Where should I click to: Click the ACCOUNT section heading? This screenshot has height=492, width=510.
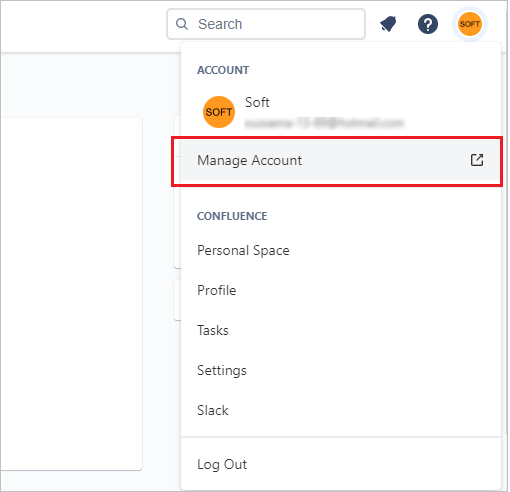tap(223, 70)
